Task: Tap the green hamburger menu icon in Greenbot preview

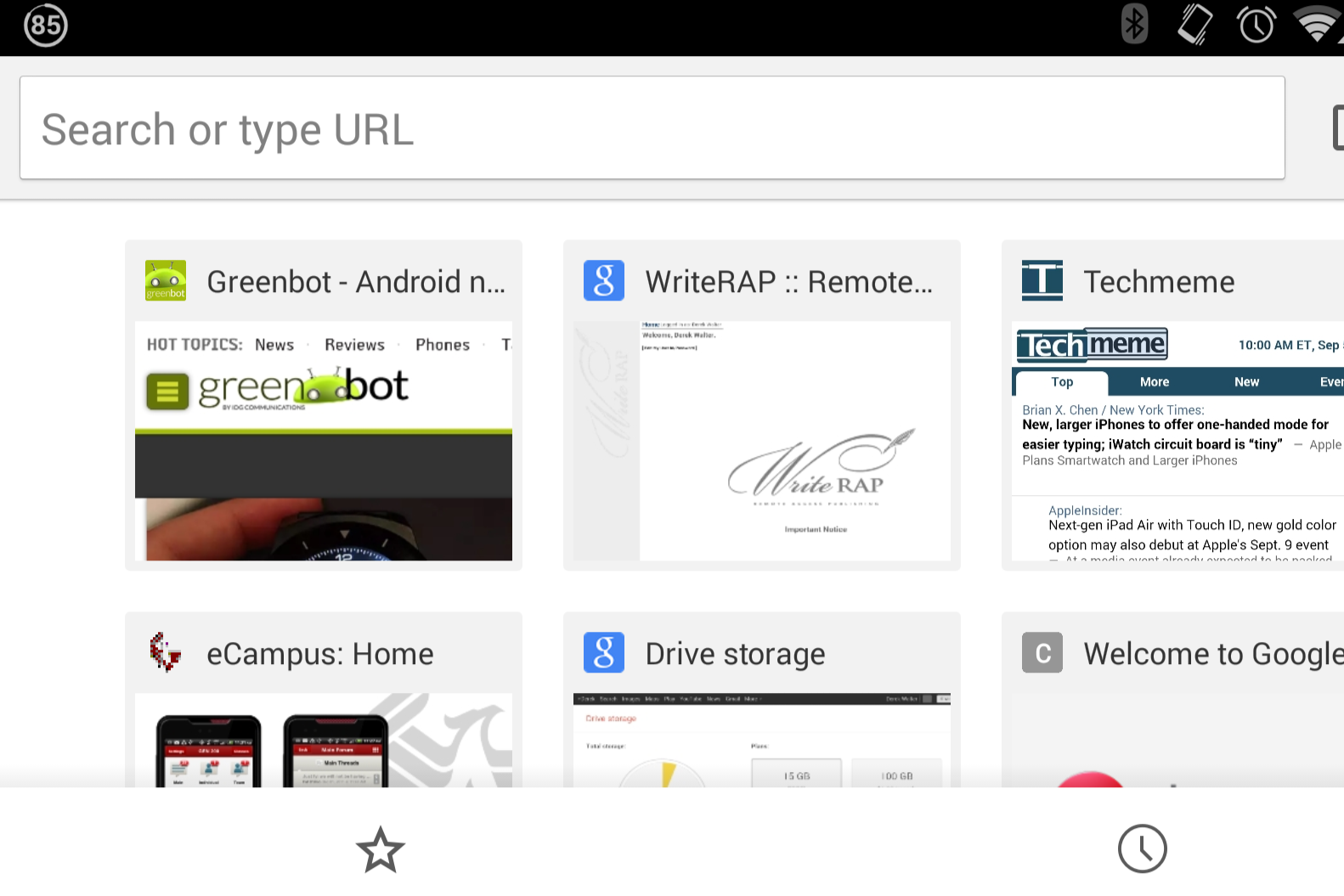Action: [167, 392]
